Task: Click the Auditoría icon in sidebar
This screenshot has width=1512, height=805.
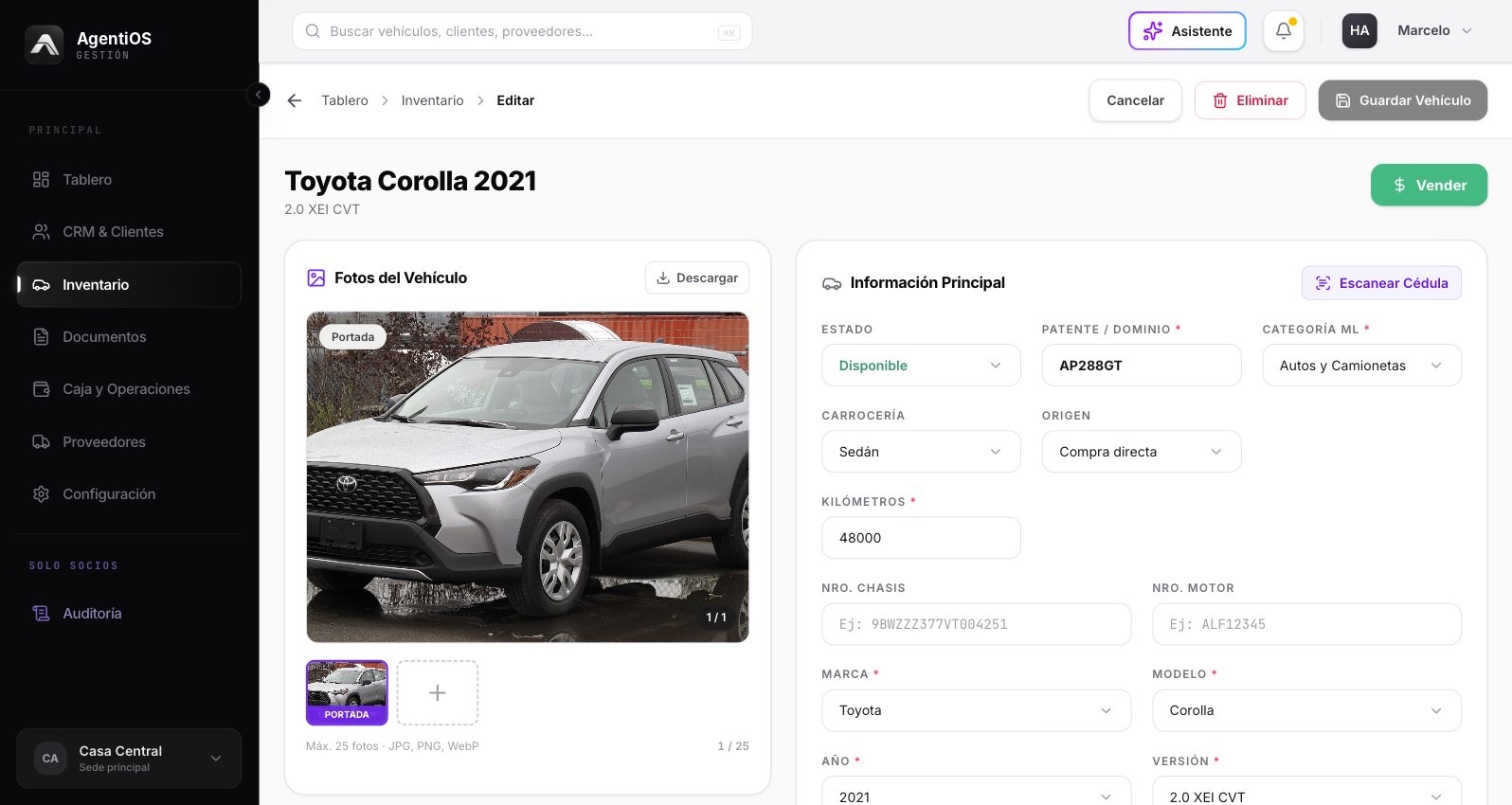Action: pos(41,614)
